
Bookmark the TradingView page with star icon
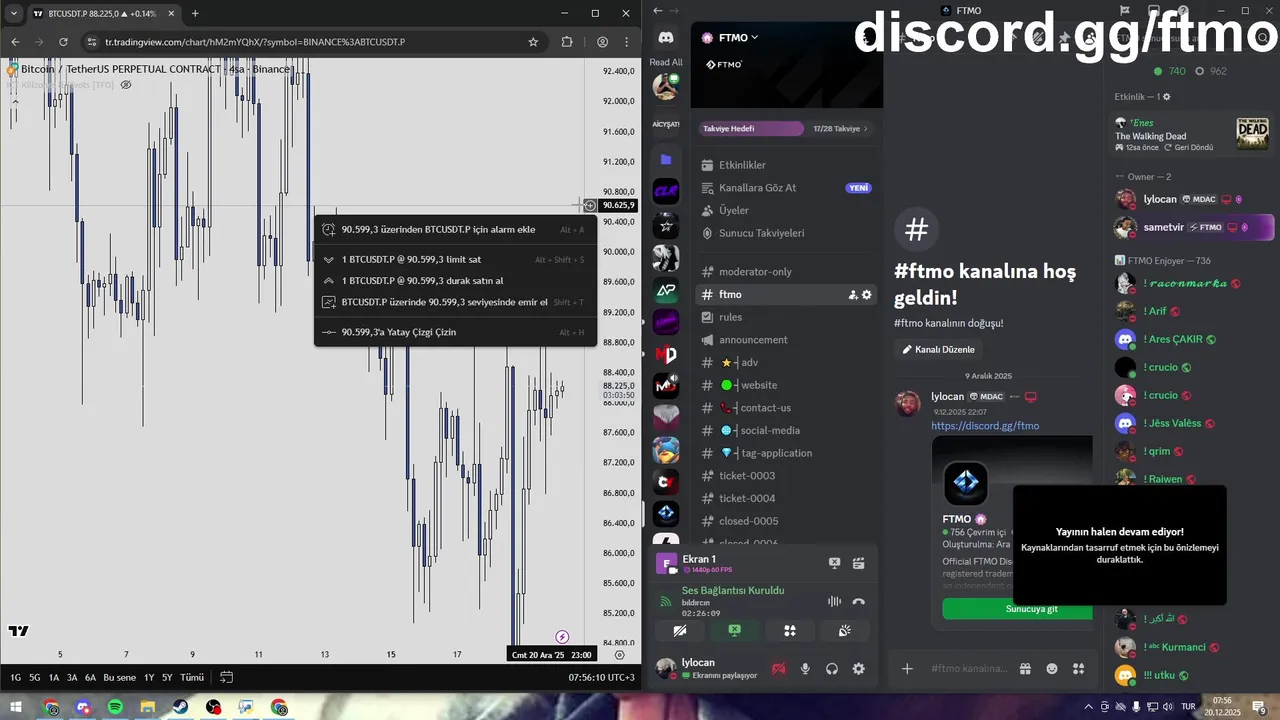[x=533, y=42]
